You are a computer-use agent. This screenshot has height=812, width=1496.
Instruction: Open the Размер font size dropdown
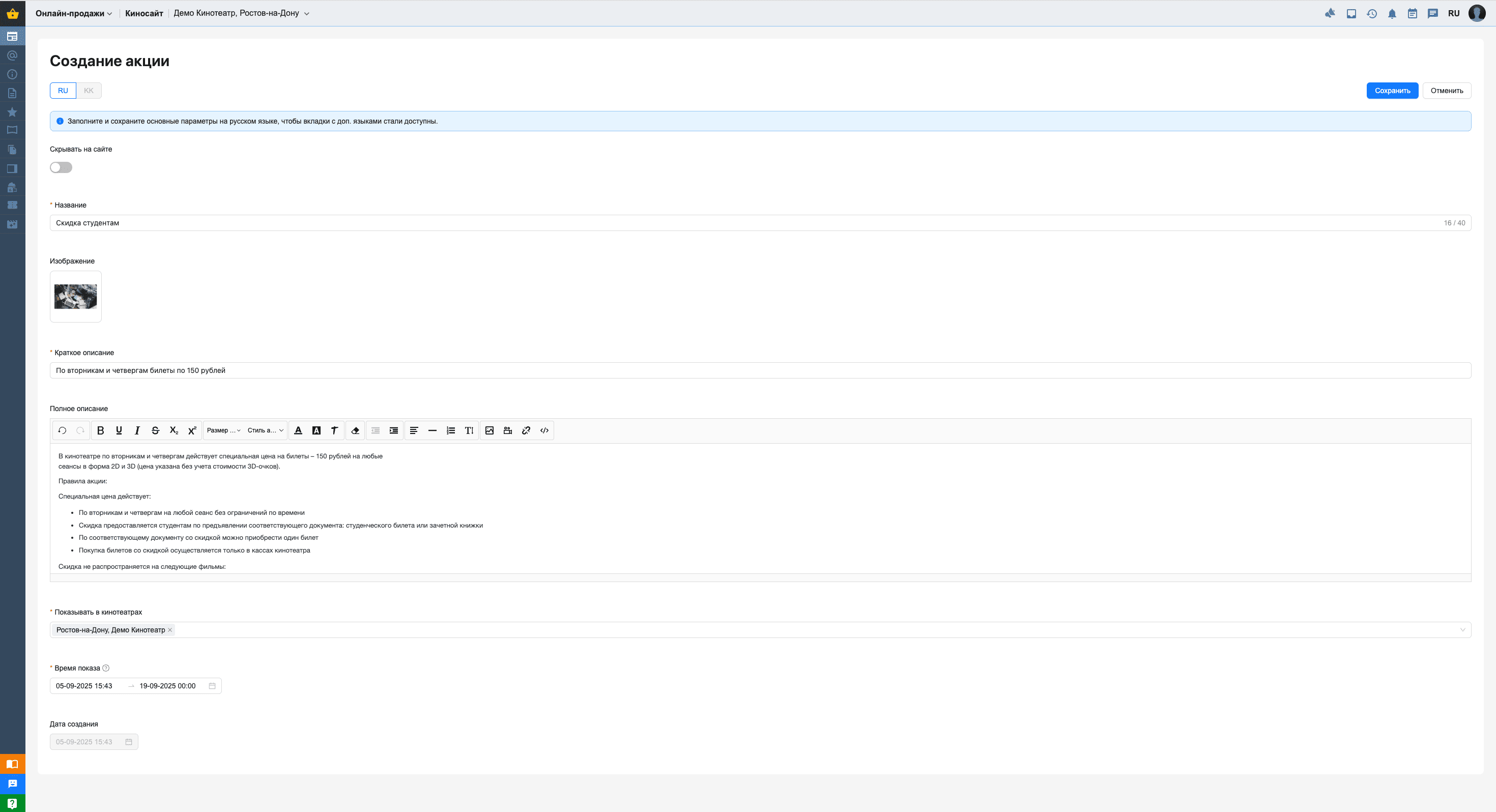pos(223,430)
